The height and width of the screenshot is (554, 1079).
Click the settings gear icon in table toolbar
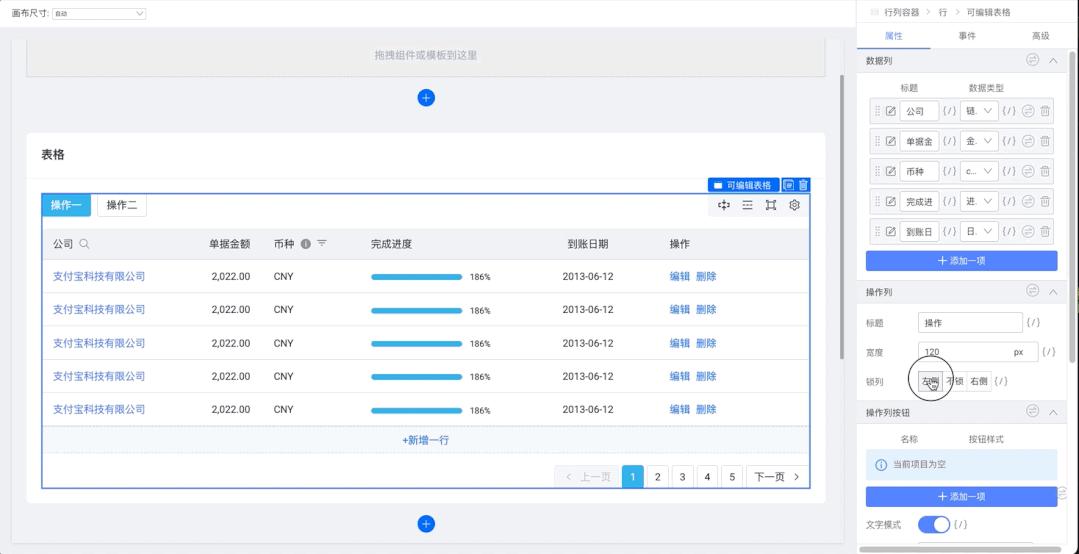794,205
